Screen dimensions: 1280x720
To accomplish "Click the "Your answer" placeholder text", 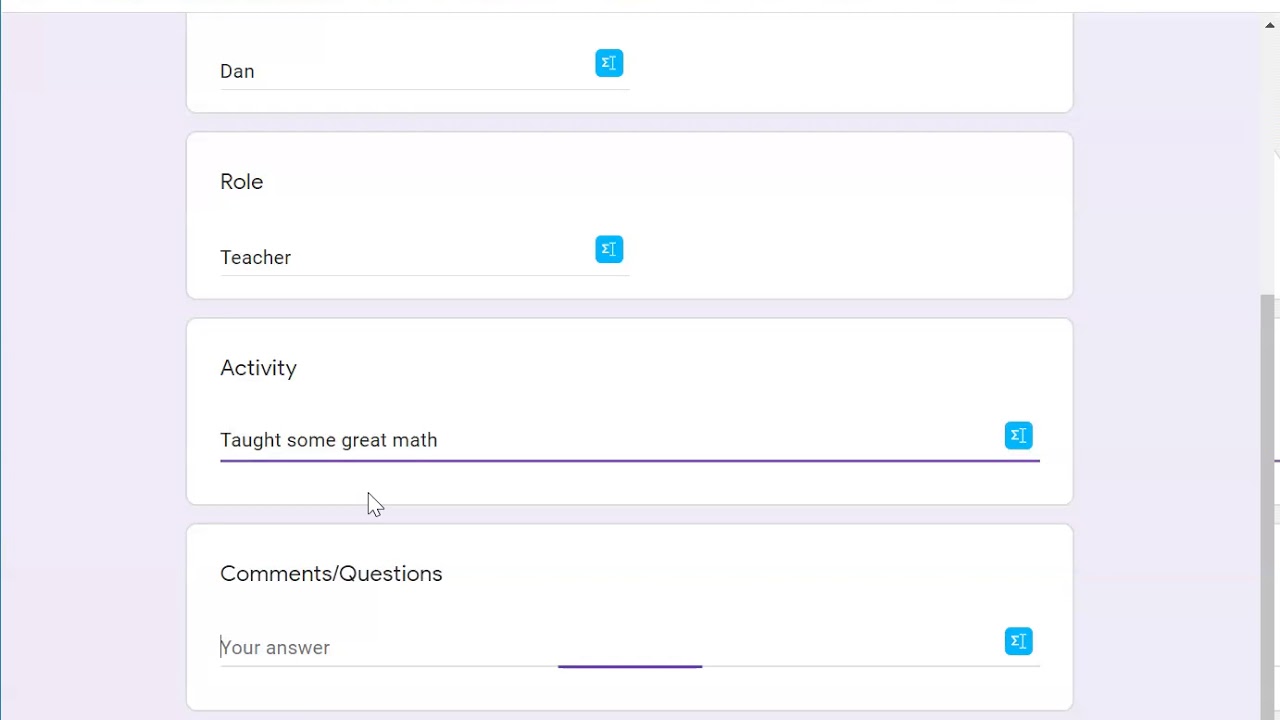I will [275, 647].
